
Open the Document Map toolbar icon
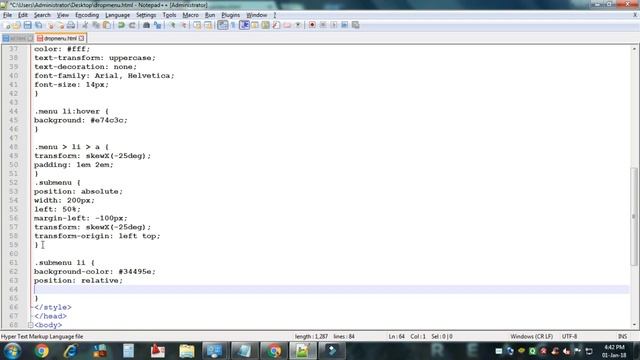(x=265, y=25)
